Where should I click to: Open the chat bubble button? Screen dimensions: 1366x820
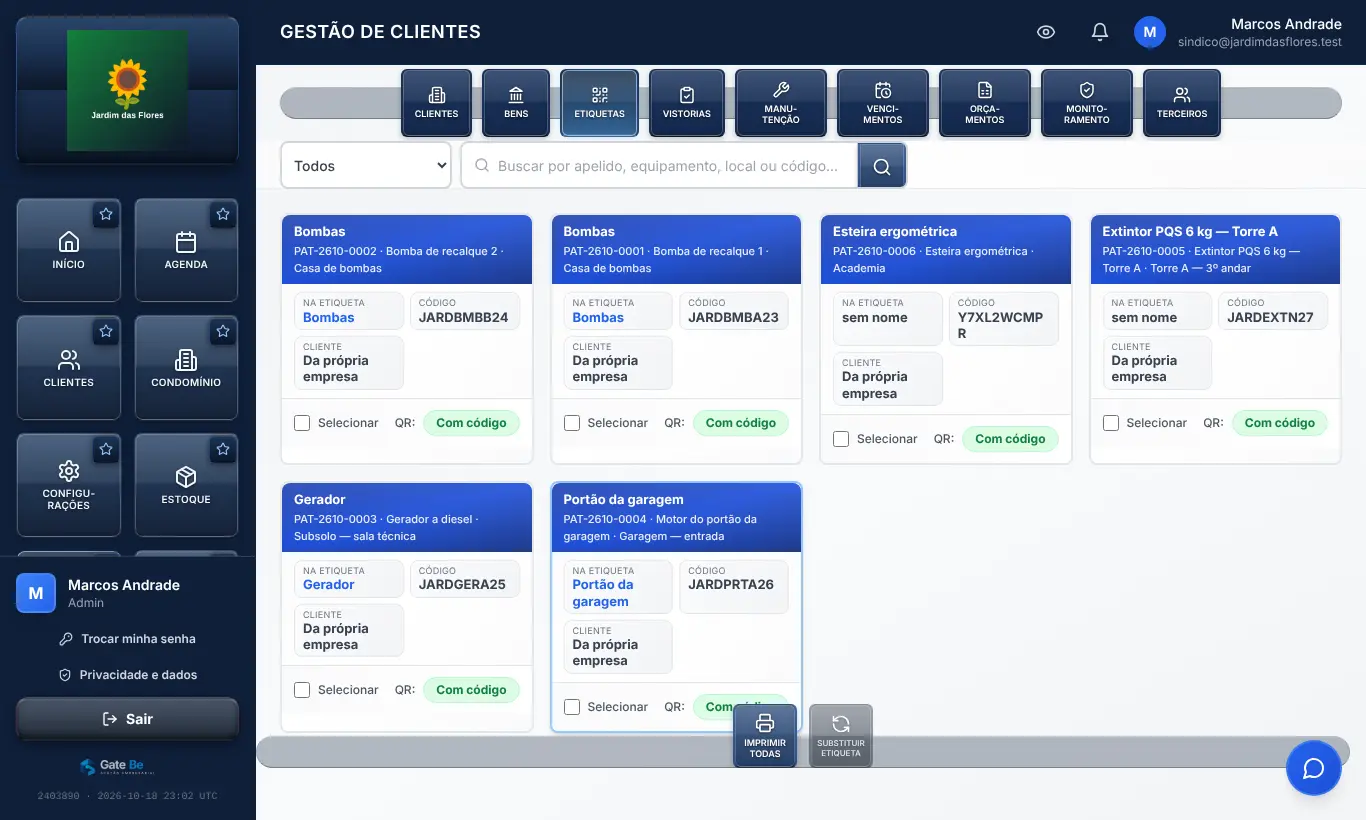[1313, 768]
